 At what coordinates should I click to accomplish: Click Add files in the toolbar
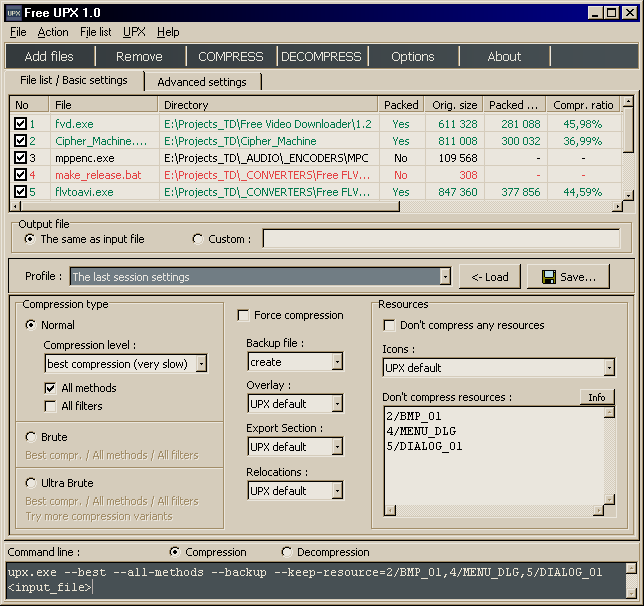[x=49, y=56]
